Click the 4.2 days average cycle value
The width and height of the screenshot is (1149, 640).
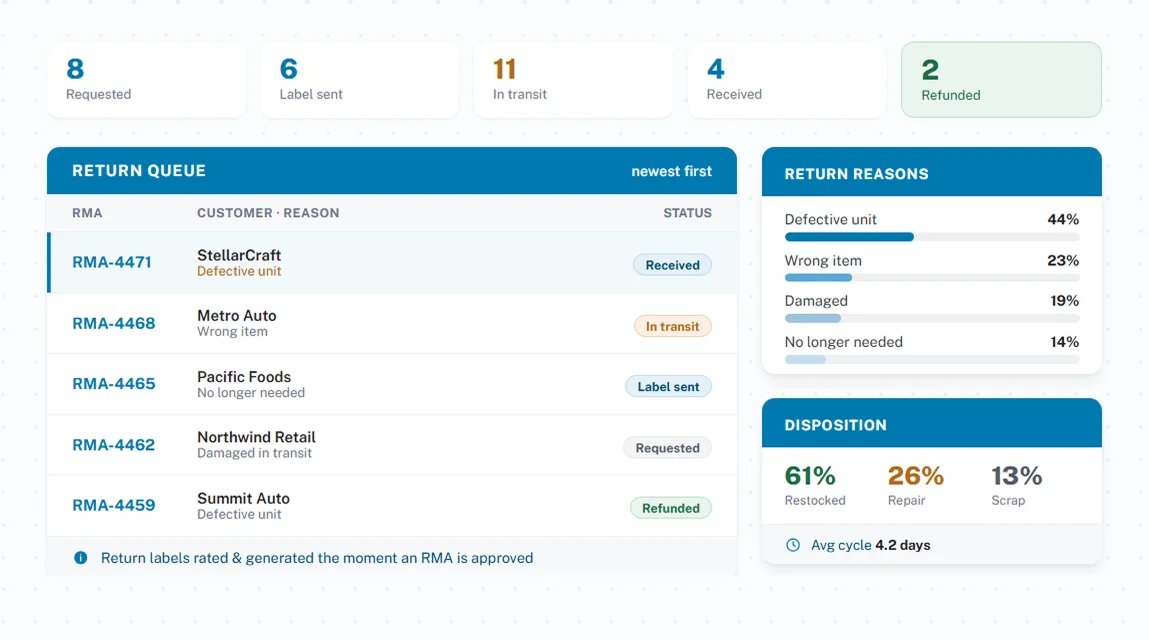[903, 545]
